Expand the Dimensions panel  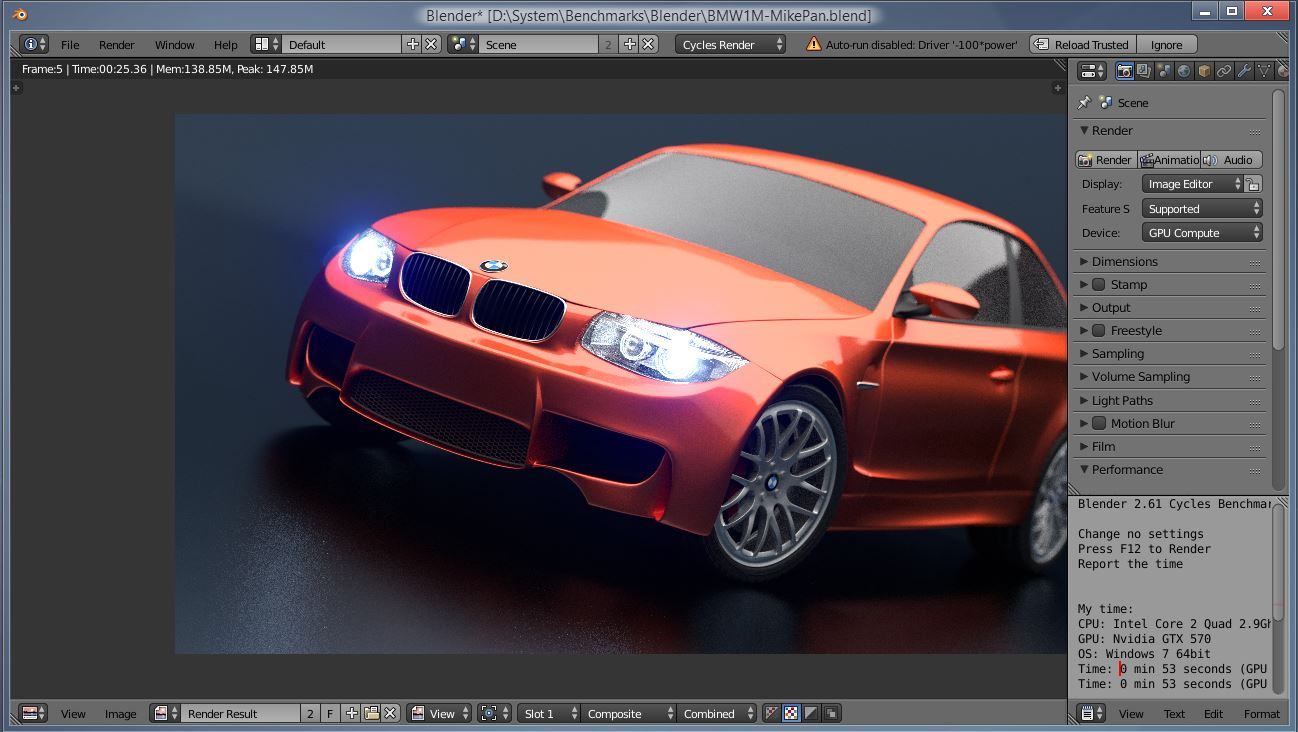pos(1171,262)
